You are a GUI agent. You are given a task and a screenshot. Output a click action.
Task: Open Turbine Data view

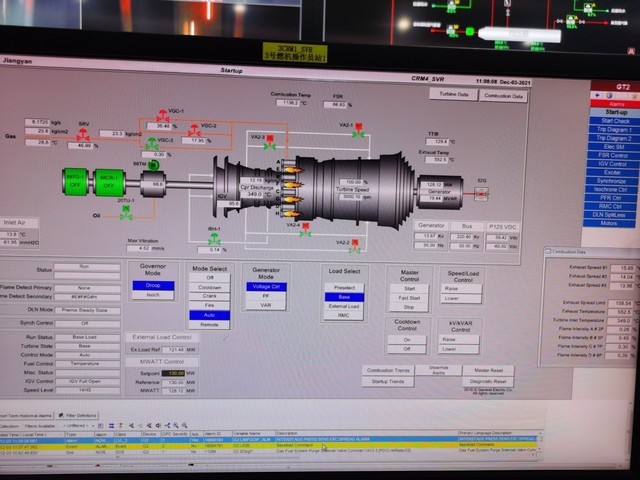[x=453, y=94]
